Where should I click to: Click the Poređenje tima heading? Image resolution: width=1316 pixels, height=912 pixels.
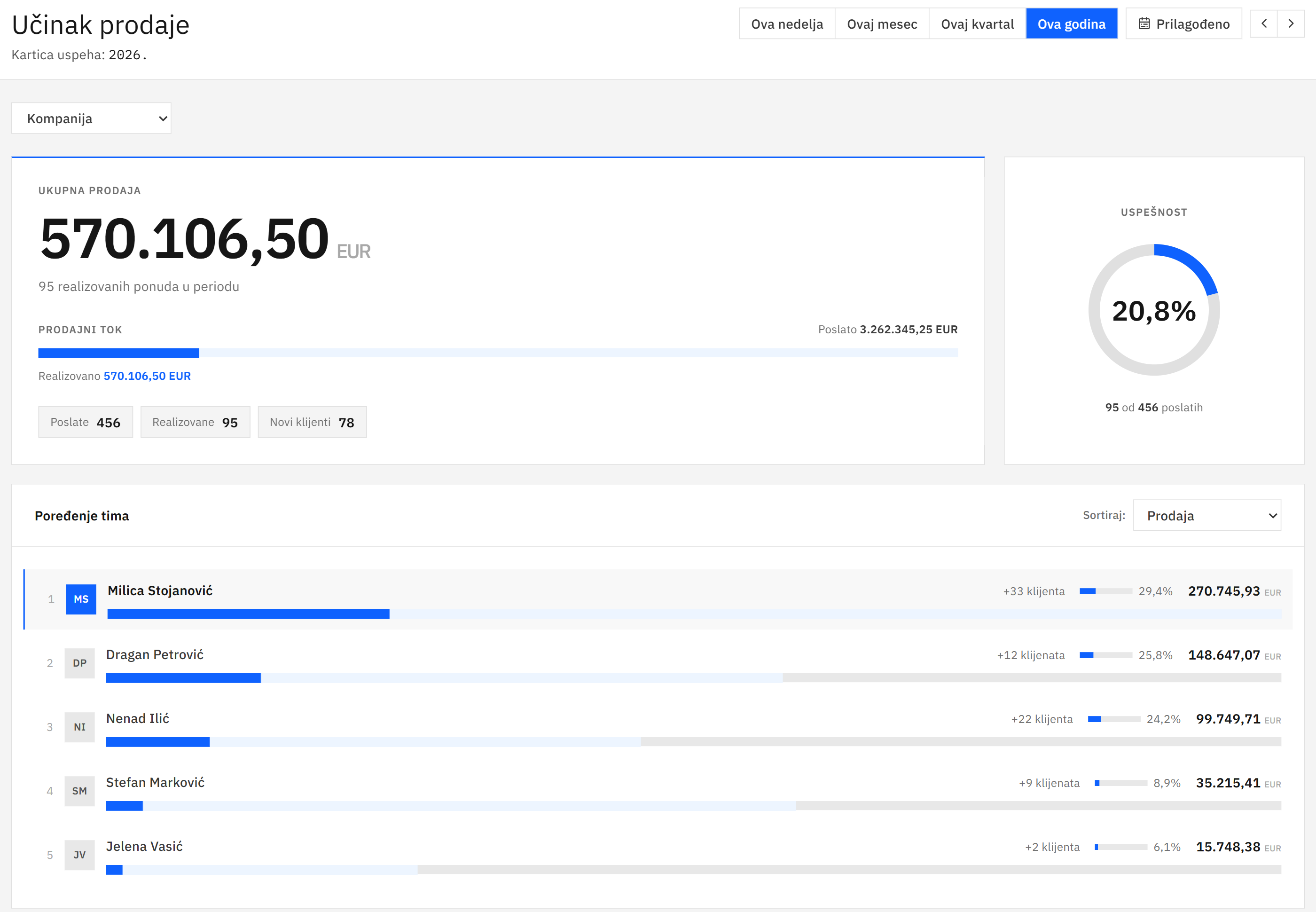pos(82,515)
